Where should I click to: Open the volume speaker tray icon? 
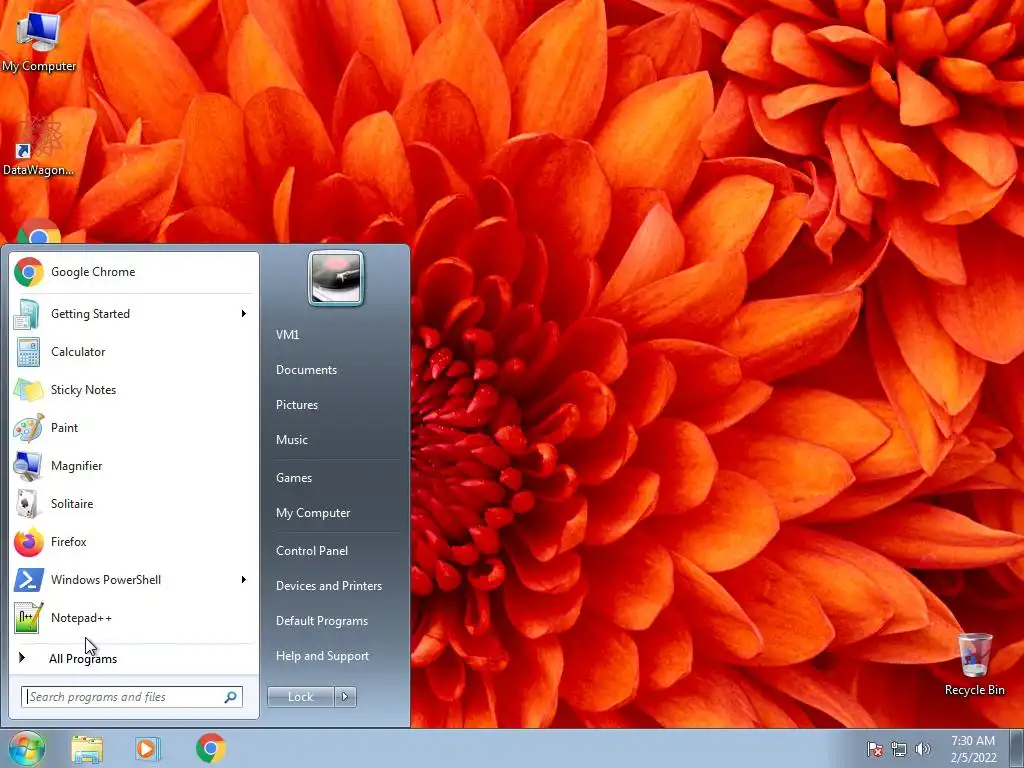pos(923,749)
